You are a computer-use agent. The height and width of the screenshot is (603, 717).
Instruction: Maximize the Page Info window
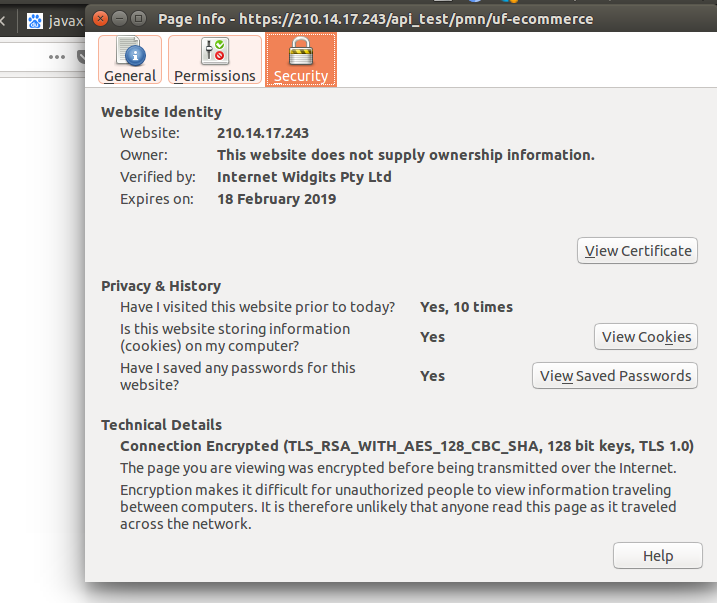138,19
